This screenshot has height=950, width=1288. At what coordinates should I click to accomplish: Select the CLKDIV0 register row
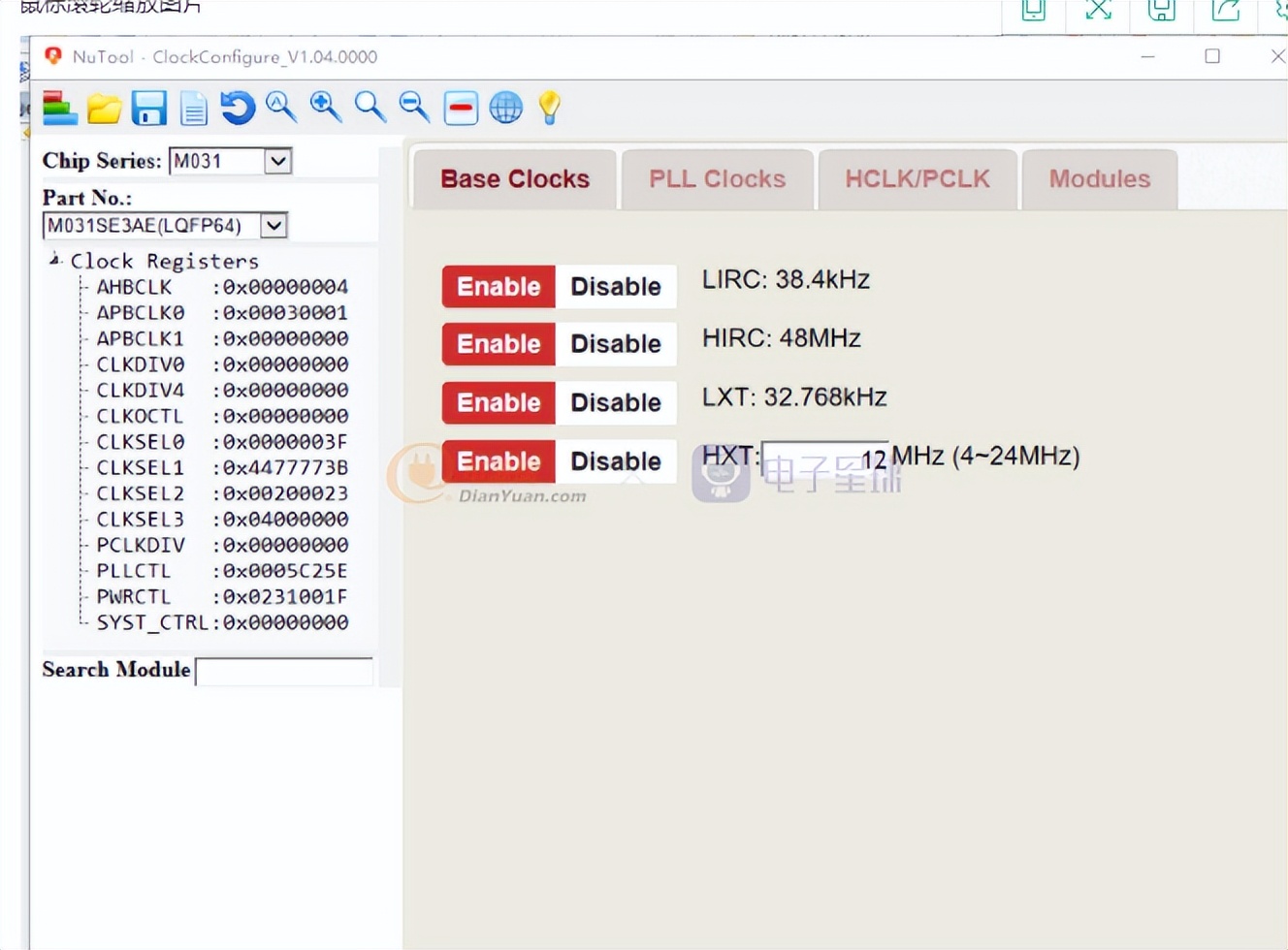coord(222,364)
